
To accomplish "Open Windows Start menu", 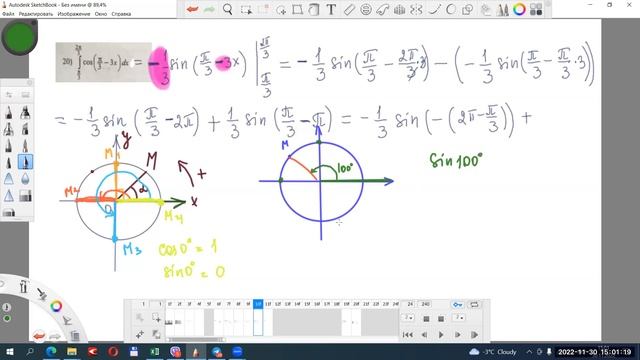I will (9, 351).
